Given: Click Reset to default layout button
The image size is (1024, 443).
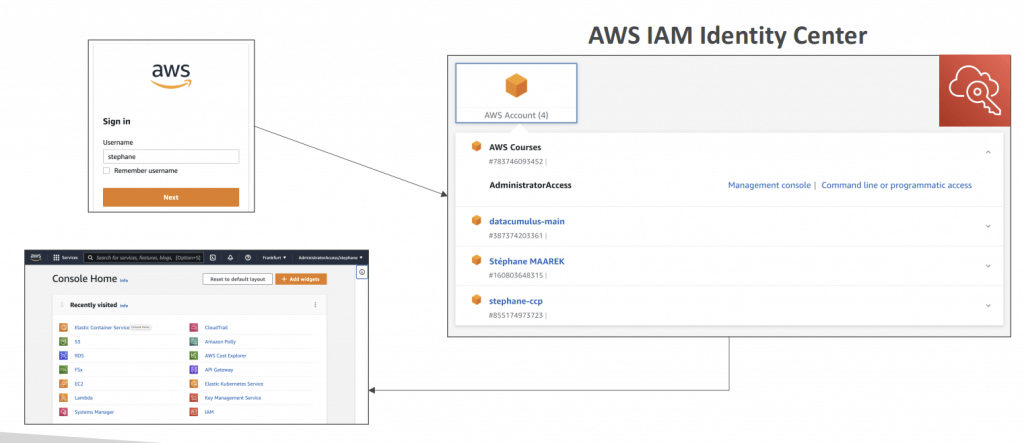Looking at the screenshot, I should coord(238,279).
